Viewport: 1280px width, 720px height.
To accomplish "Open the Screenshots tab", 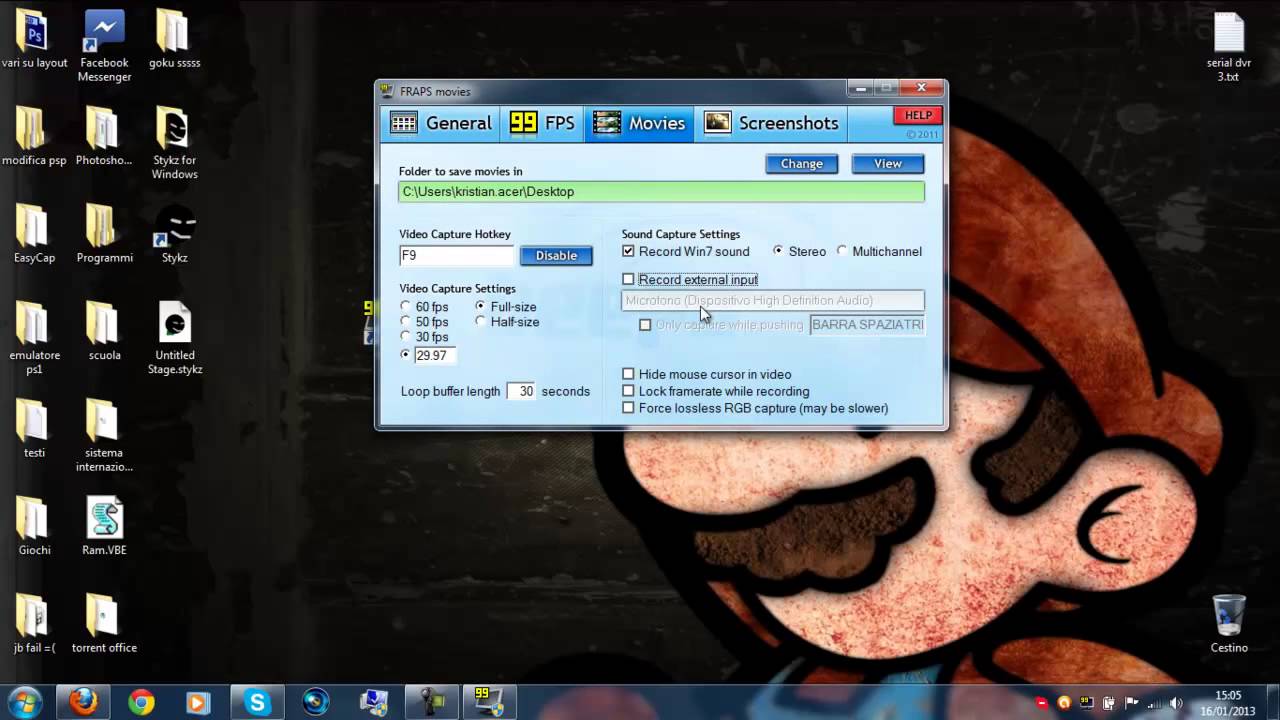I will [x=771, y=123].
